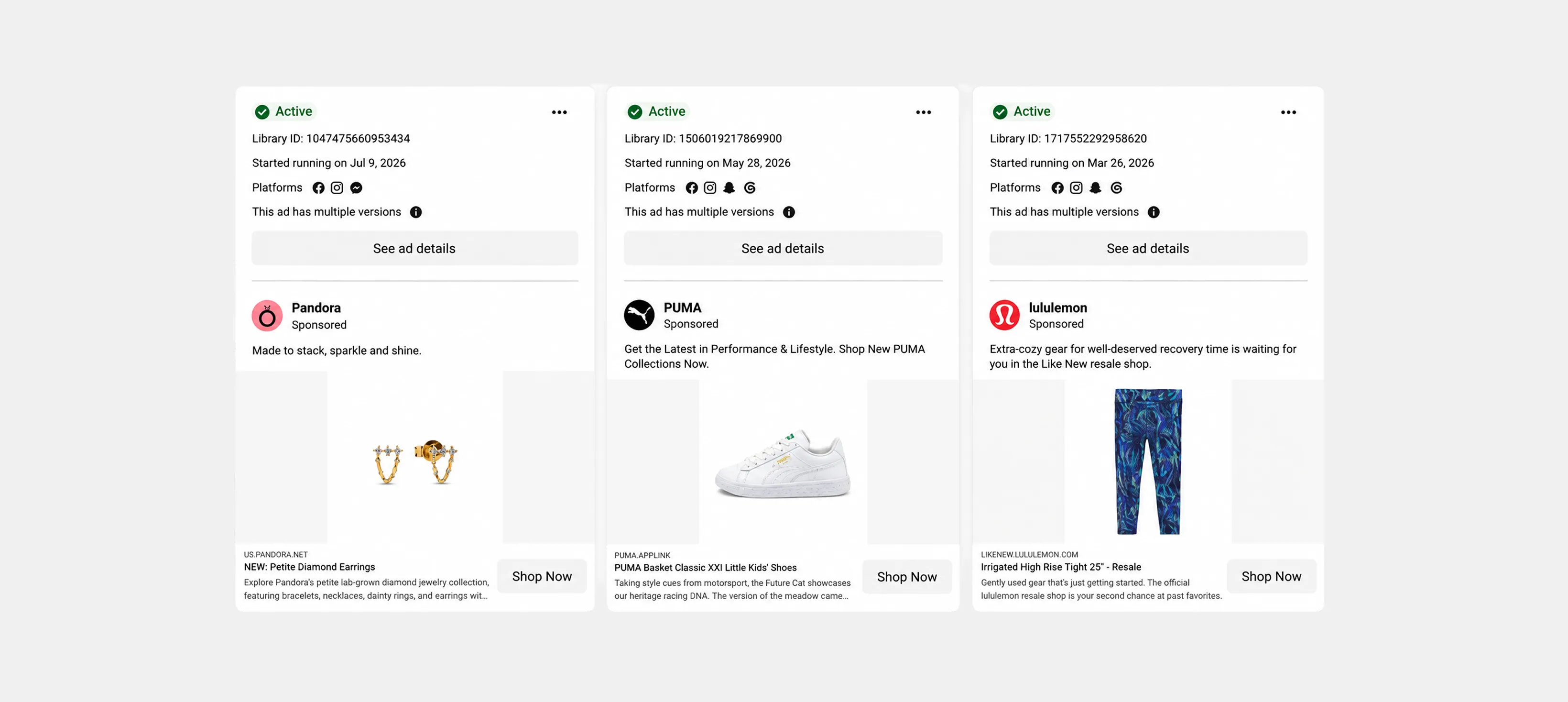Click 'Library ID: 1717552292958620' text
The width and height of the screenshot is (1568, 702).
click(x=1068, y=138)
